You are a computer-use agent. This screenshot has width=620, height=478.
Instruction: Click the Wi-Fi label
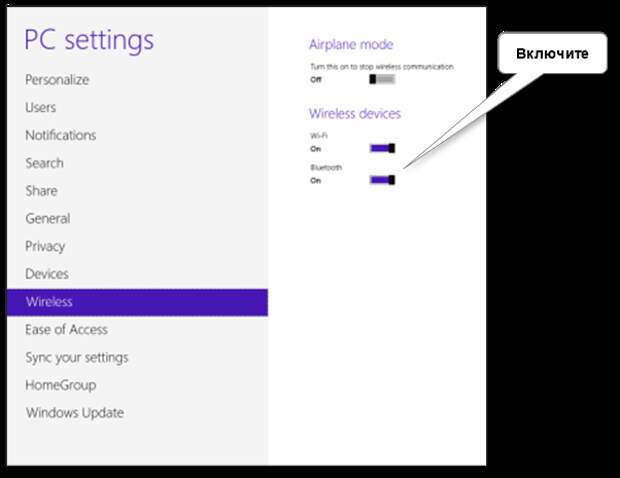(319, 135)
